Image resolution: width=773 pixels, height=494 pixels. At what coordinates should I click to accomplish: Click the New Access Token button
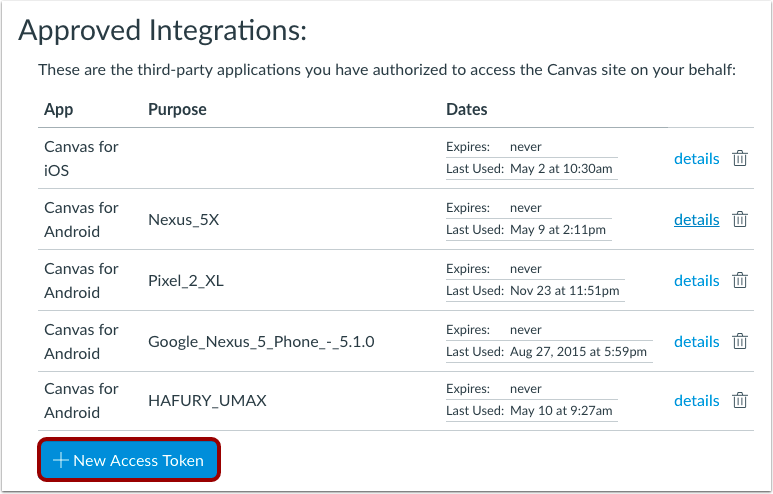(129, 460)
